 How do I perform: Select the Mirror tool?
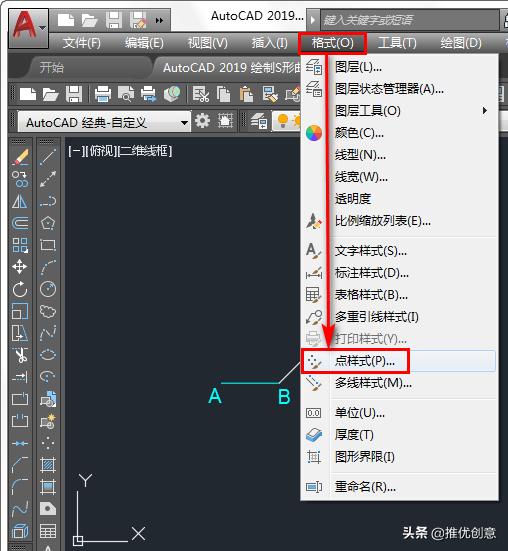[20, 201]
